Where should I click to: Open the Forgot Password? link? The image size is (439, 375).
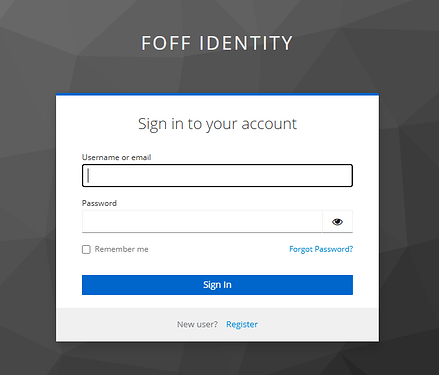[321, 249]
